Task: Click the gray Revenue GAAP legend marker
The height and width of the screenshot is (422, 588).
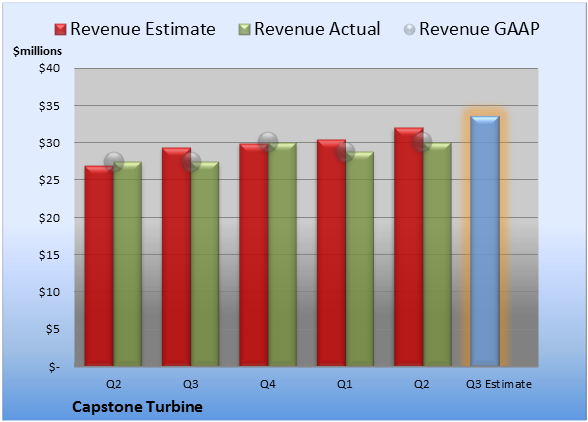Action: [410, 29]
